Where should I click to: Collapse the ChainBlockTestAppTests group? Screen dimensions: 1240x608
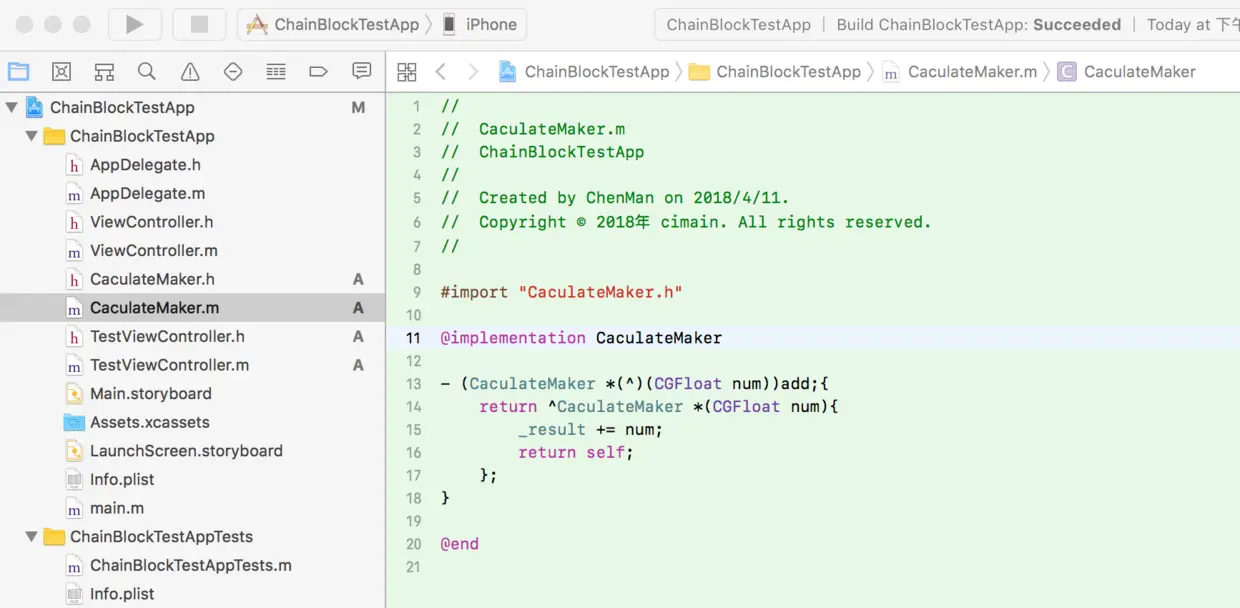tap(32, 537)
